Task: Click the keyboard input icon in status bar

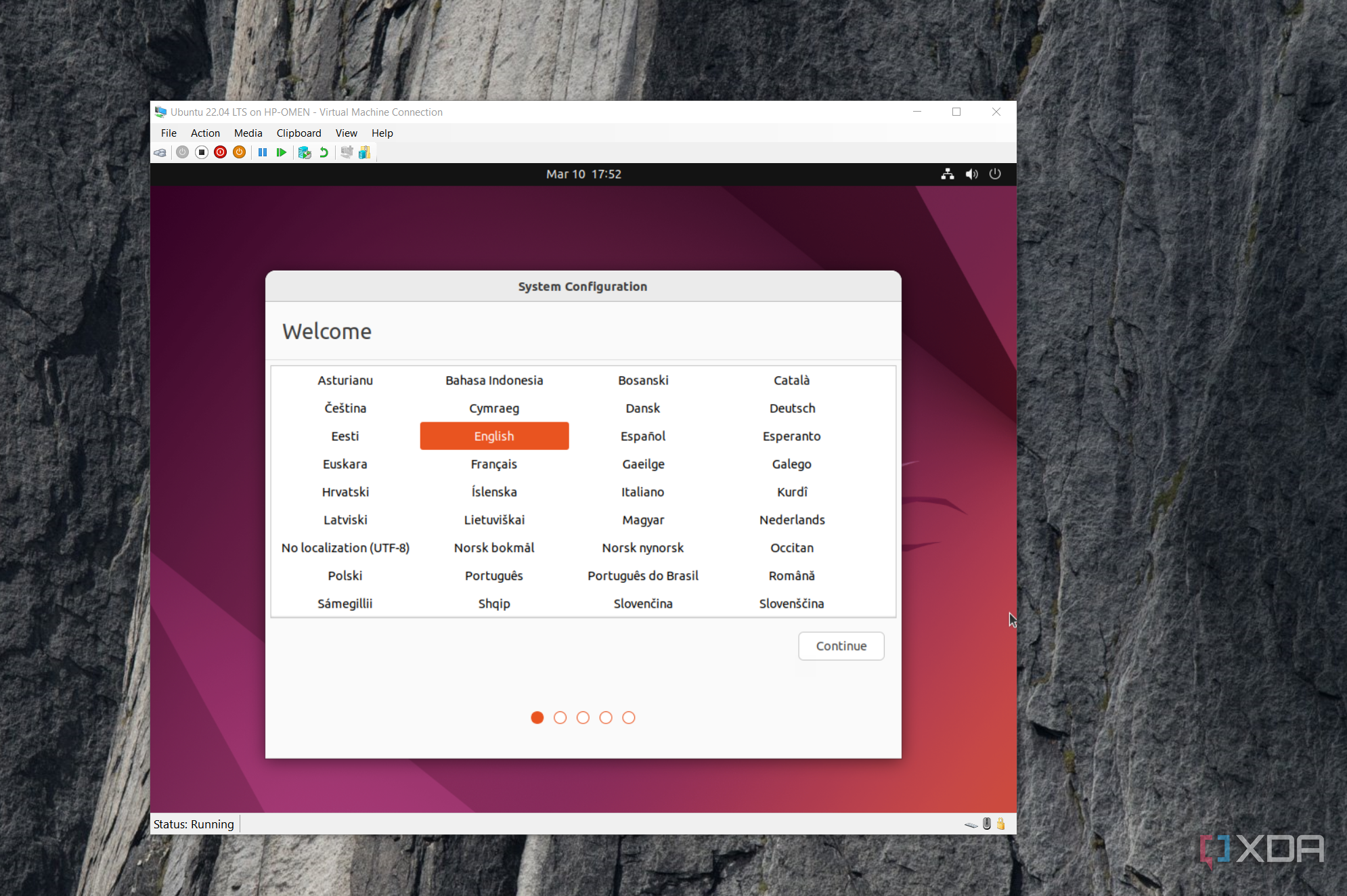Action: [971, 824]
